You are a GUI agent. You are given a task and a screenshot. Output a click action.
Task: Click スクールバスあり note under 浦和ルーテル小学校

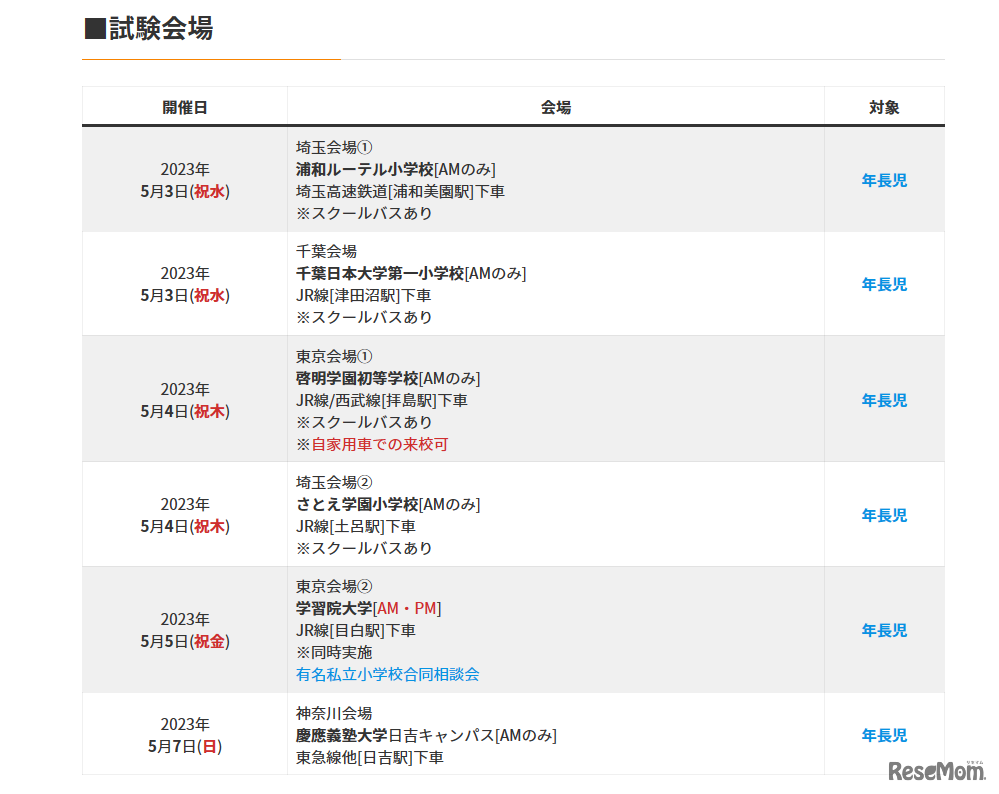tap(364, 213)
